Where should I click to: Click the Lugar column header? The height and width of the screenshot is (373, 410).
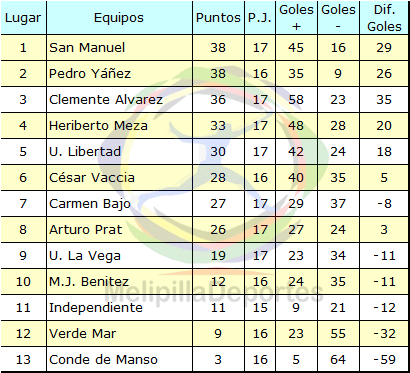[x=23, y=18]
